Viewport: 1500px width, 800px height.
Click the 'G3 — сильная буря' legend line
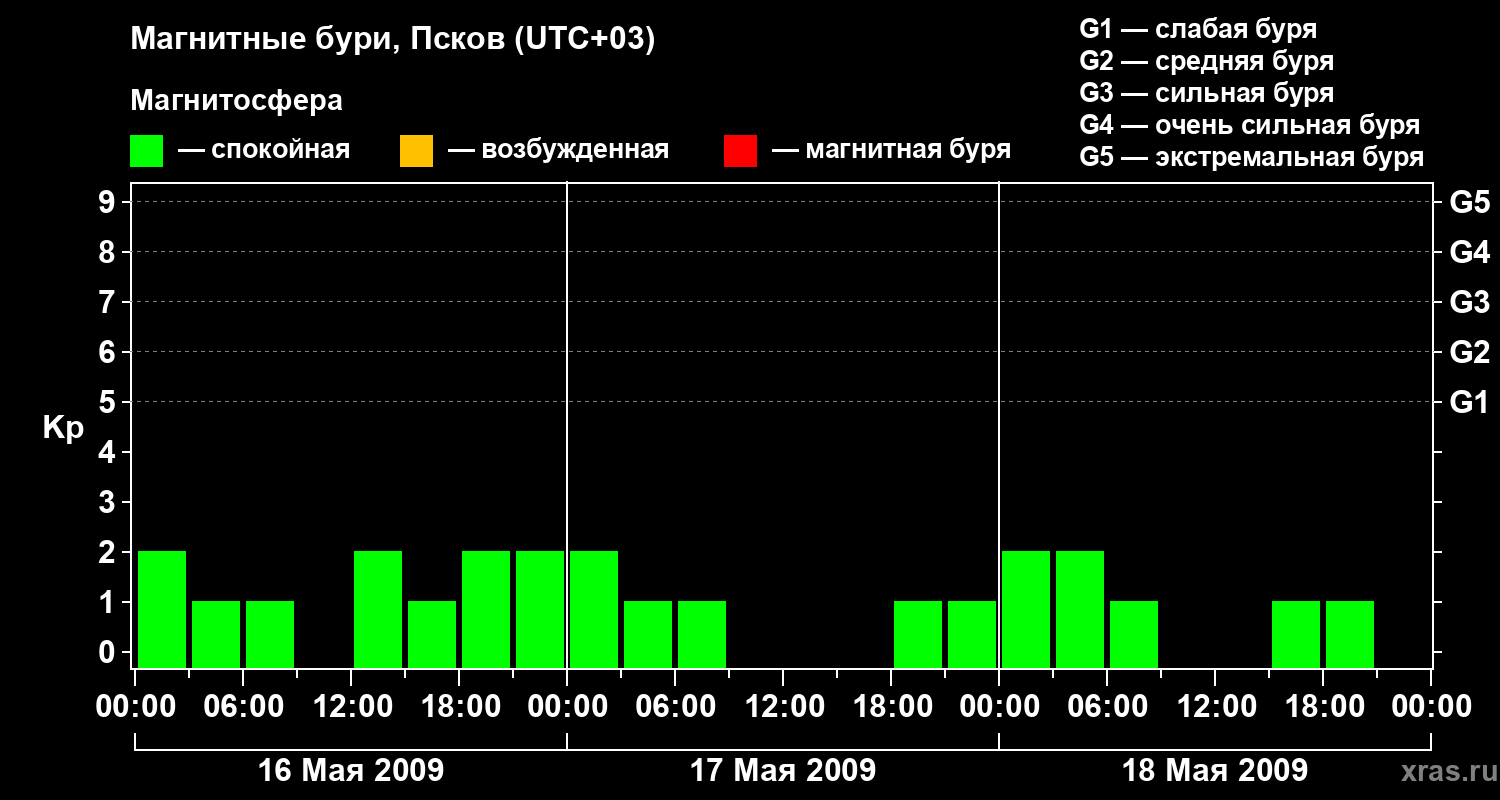point(1206,93)
